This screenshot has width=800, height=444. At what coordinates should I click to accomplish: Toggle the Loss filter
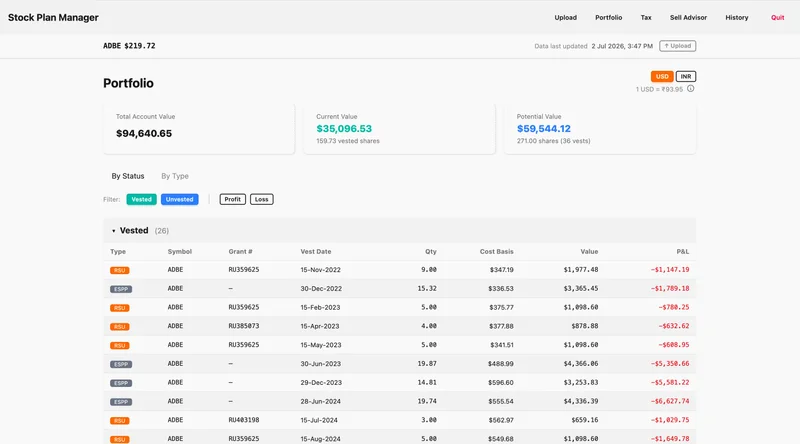[261, 200]
